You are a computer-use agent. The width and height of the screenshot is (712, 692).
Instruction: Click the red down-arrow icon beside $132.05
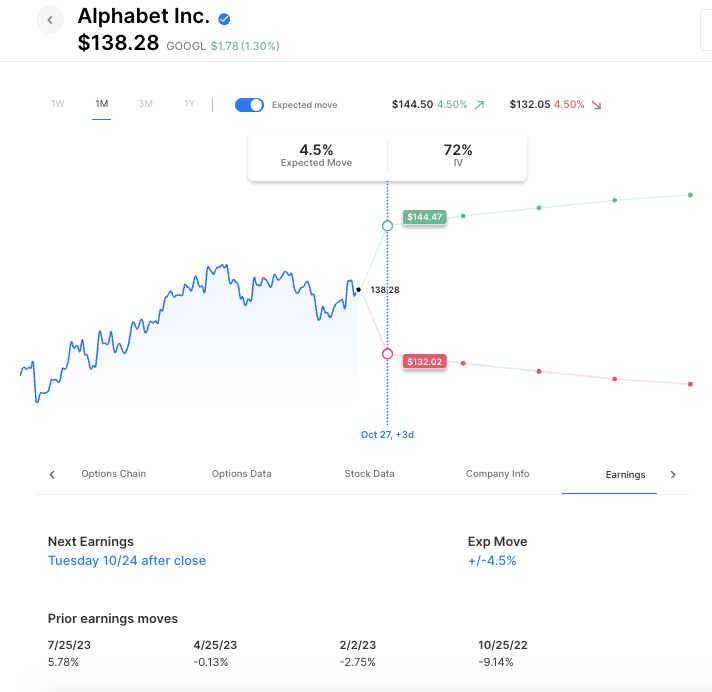[x=597, y=105]
